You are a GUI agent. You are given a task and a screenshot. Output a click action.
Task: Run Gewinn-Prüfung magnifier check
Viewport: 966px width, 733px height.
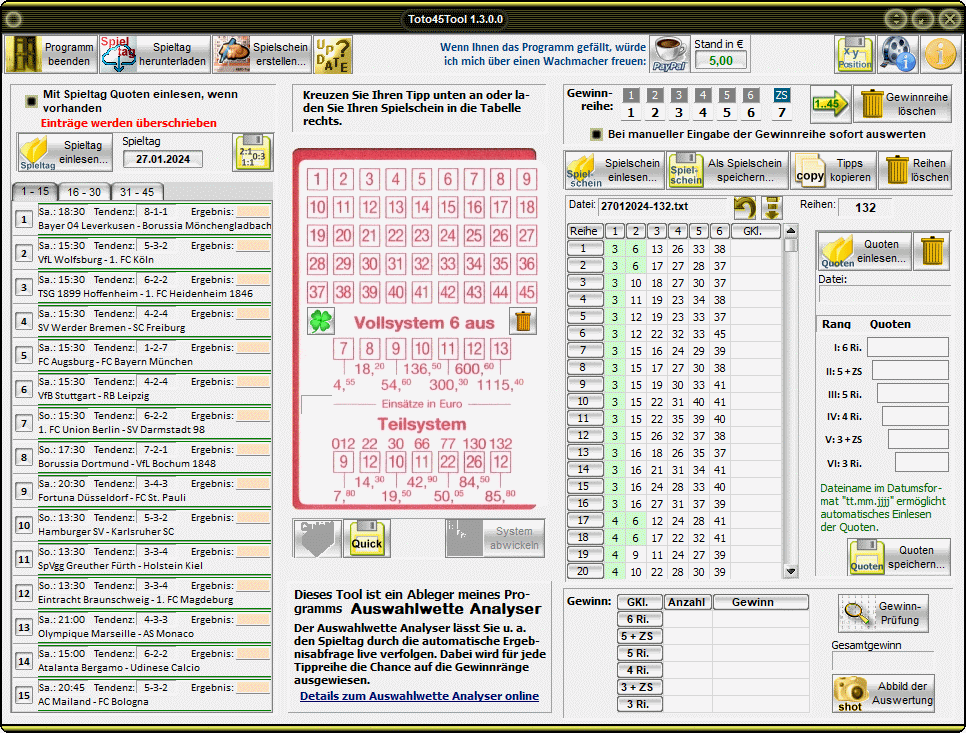click(x=883, y=613)
